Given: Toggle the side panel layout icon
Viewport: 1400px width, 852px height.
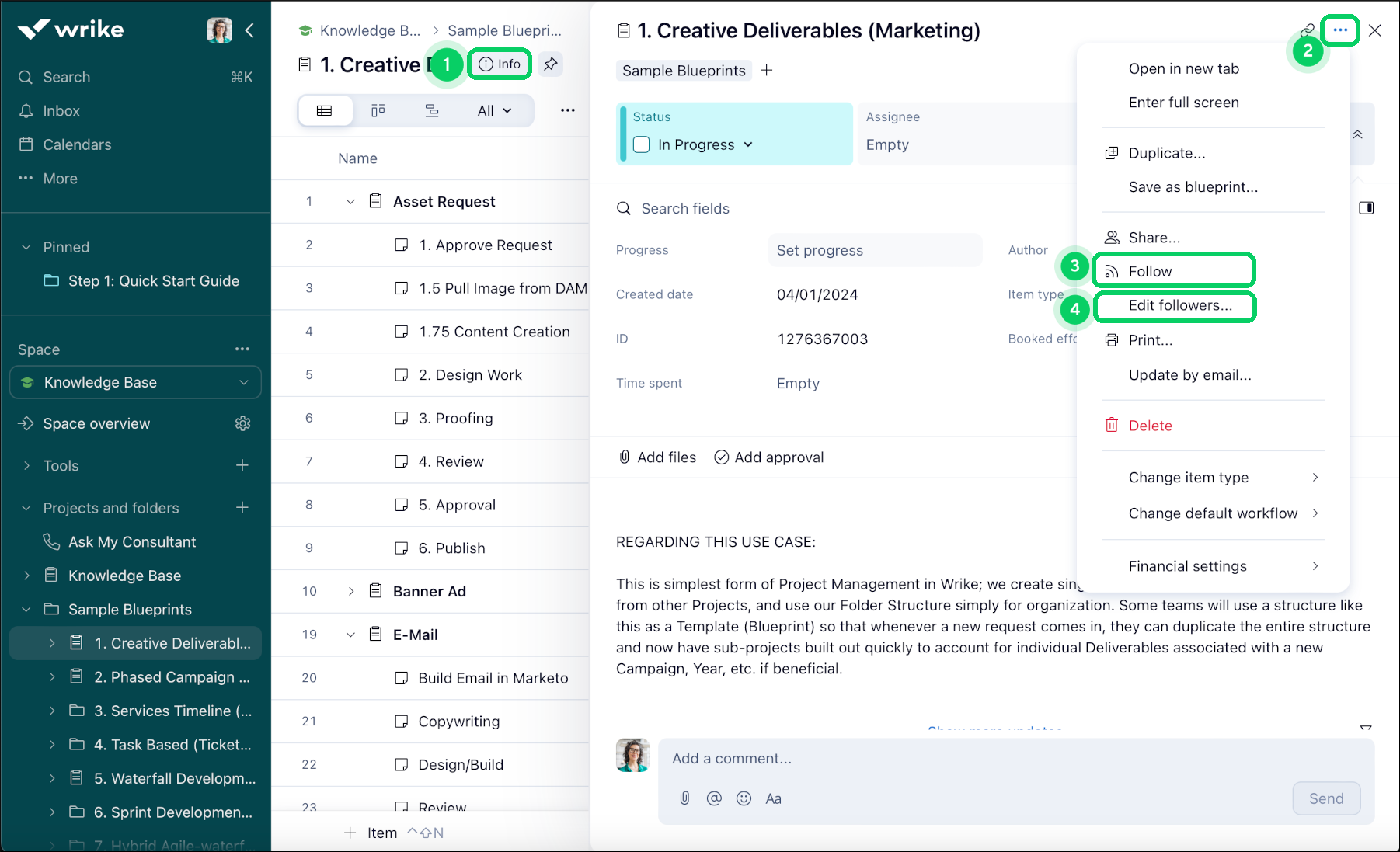Looking at the screenshot, I should (x=1366, y=208).
